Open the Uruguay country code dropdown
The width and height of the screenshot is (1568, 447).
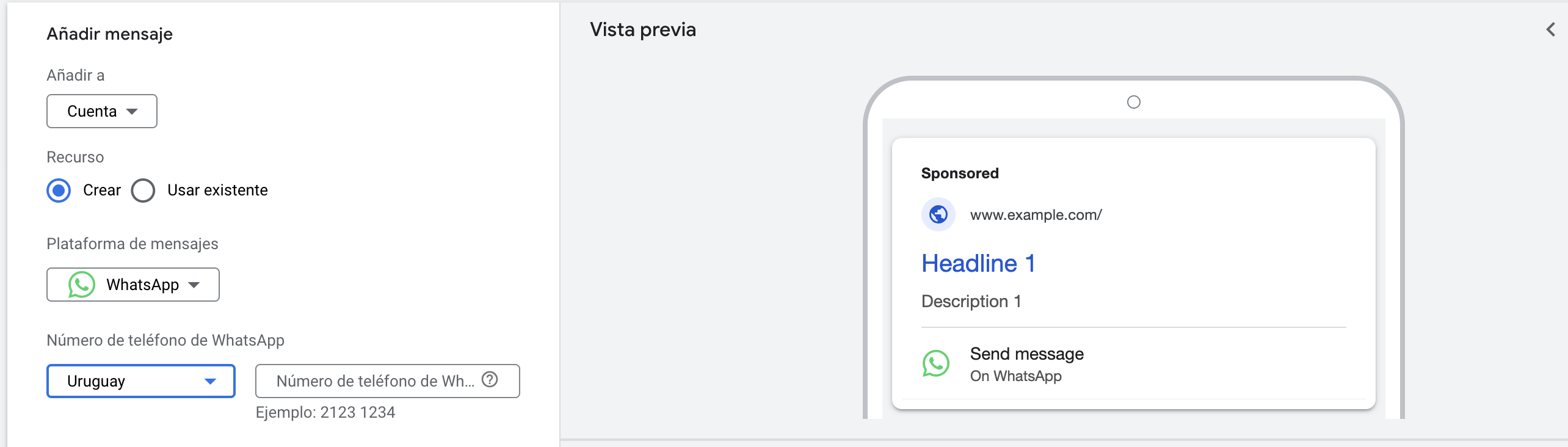pyautogui.click(x=140, y=381)
